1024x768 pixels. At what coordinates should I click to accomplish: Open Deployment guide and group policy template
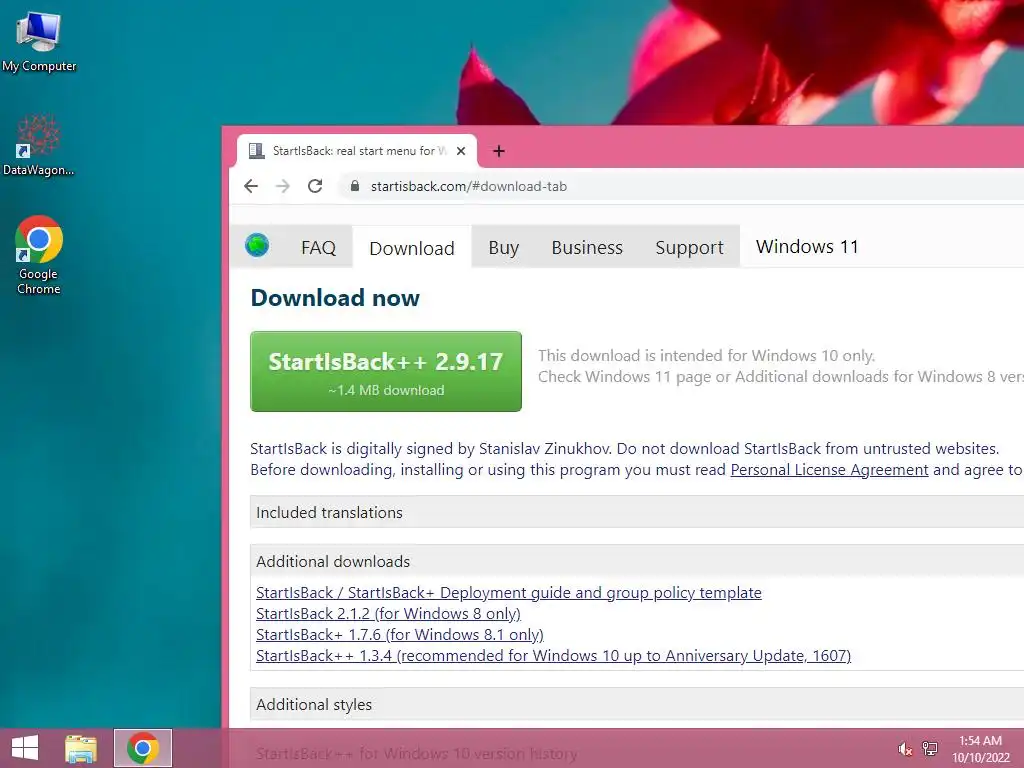pyautogui.click(x=508, y=592)
